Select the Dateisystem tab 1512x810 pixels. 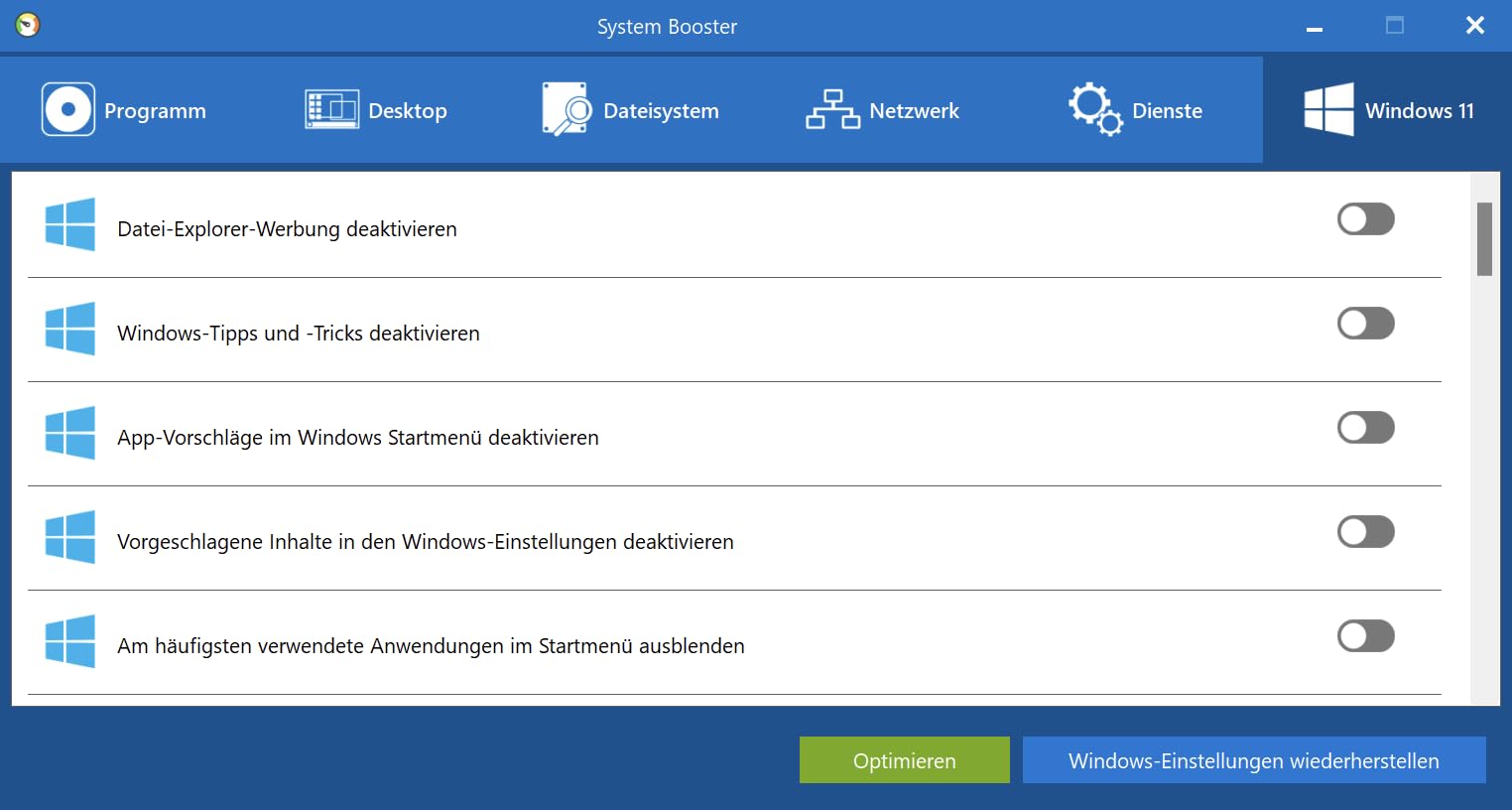pyautogui.click(x=631, y=109)
